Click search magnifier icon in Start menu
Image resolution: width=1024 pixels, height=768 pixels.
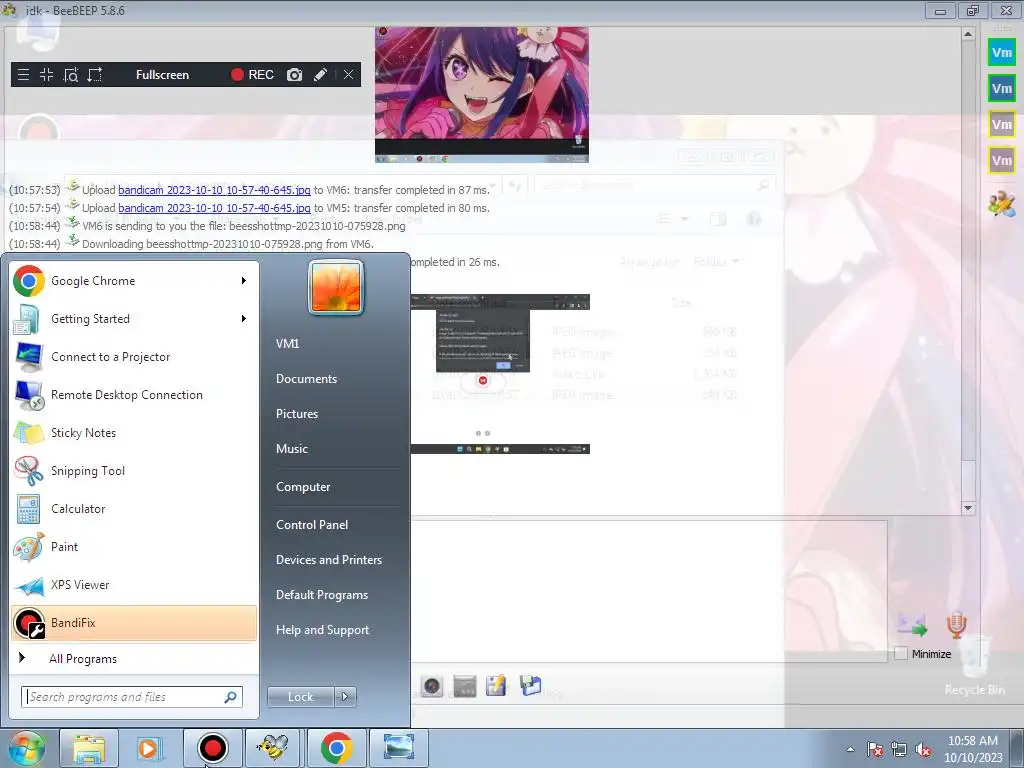(231, 697)
